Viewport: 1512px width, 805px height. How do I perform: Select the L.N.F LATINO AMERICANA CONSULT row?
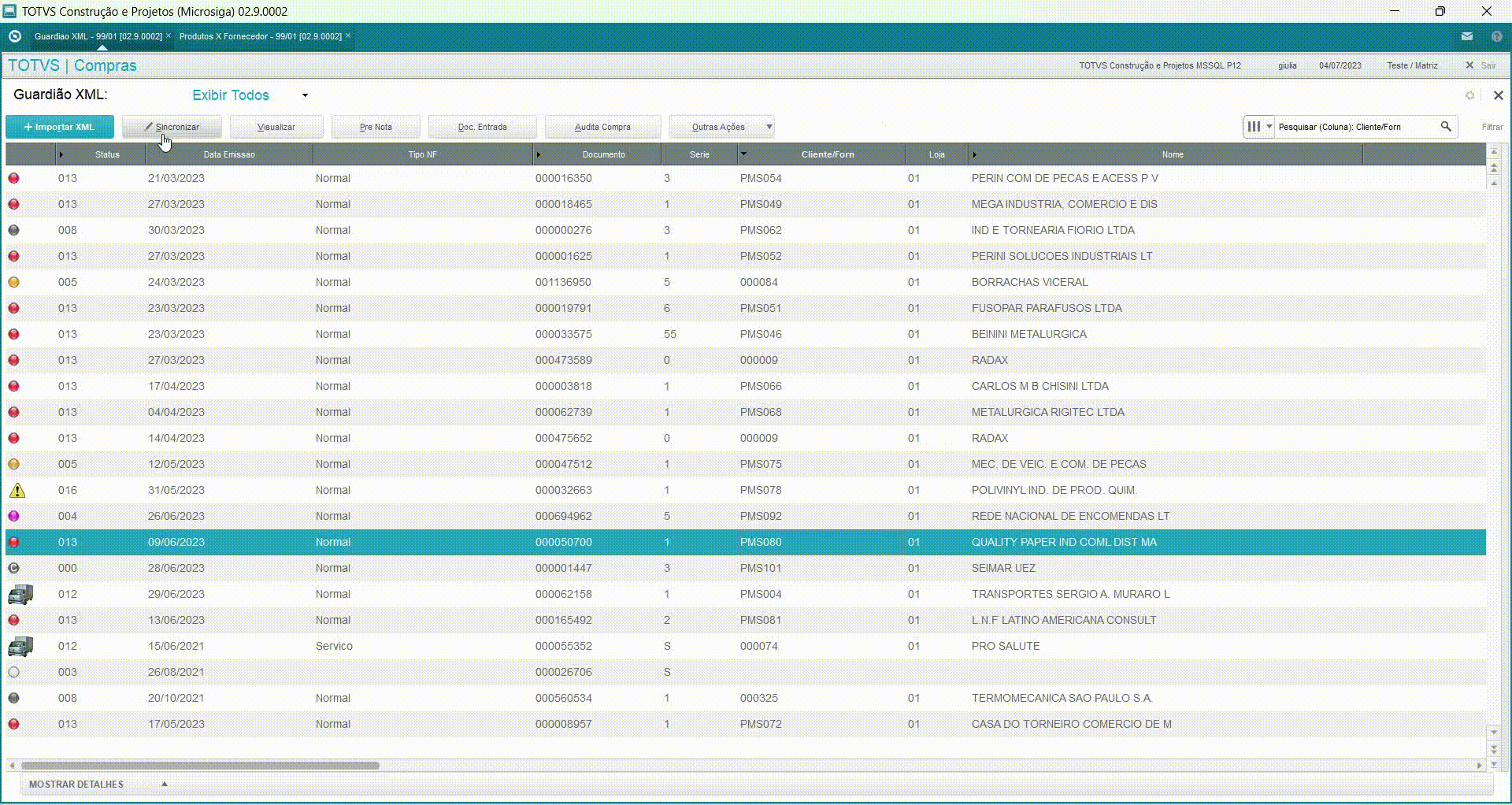point(745,620)
